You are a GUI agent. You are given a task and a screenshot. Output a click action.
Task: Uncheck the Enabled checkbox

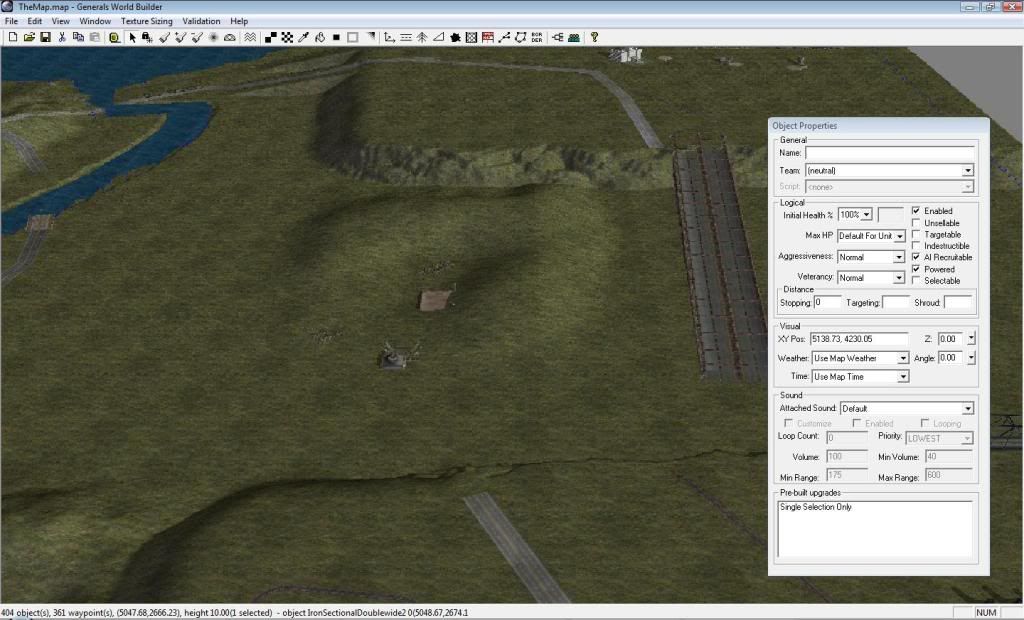pos(916,211)
